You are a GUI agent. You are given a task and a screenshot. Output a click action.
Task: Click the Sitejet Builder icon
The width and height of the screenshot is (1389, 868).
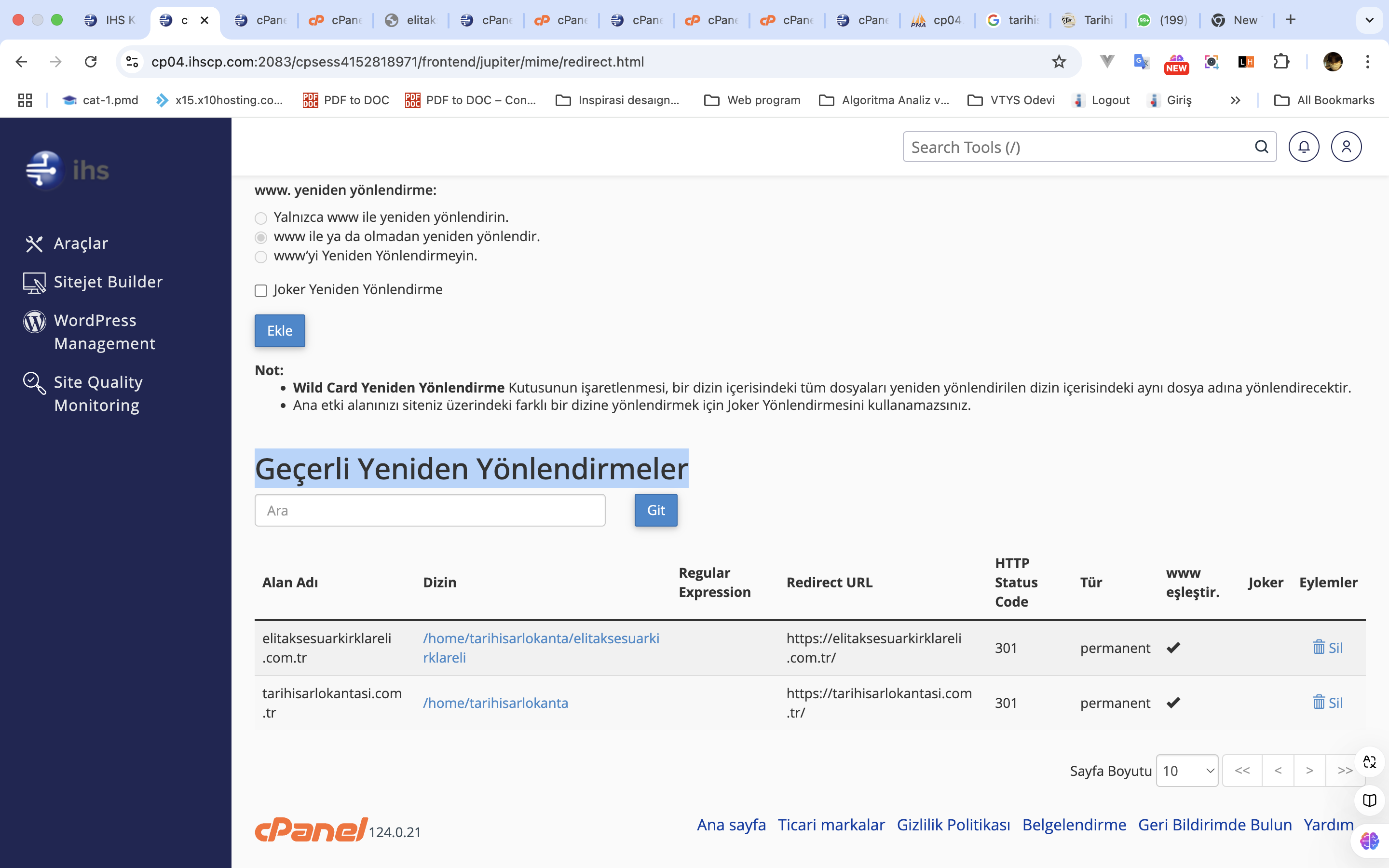tap(34, 283)
